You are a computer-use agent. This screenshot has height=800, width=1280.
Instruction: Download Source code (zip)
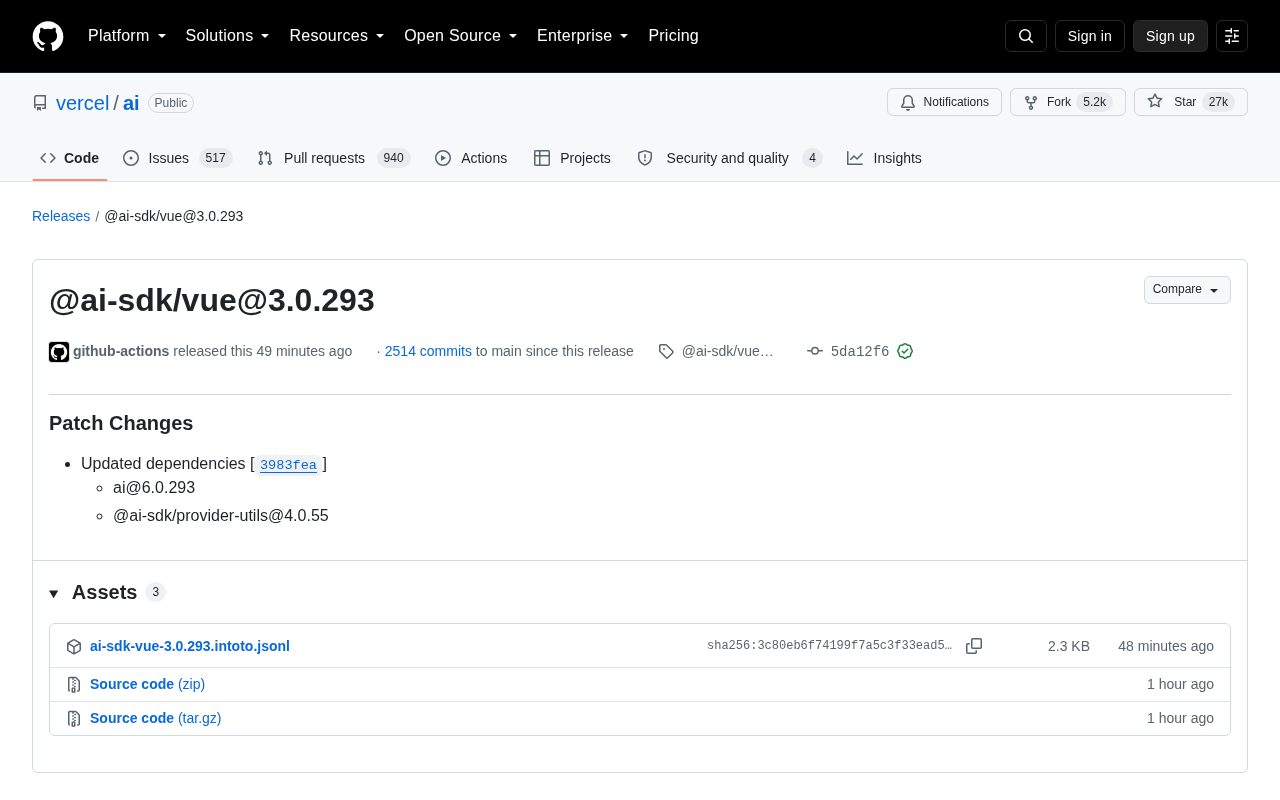coord(147,684)
